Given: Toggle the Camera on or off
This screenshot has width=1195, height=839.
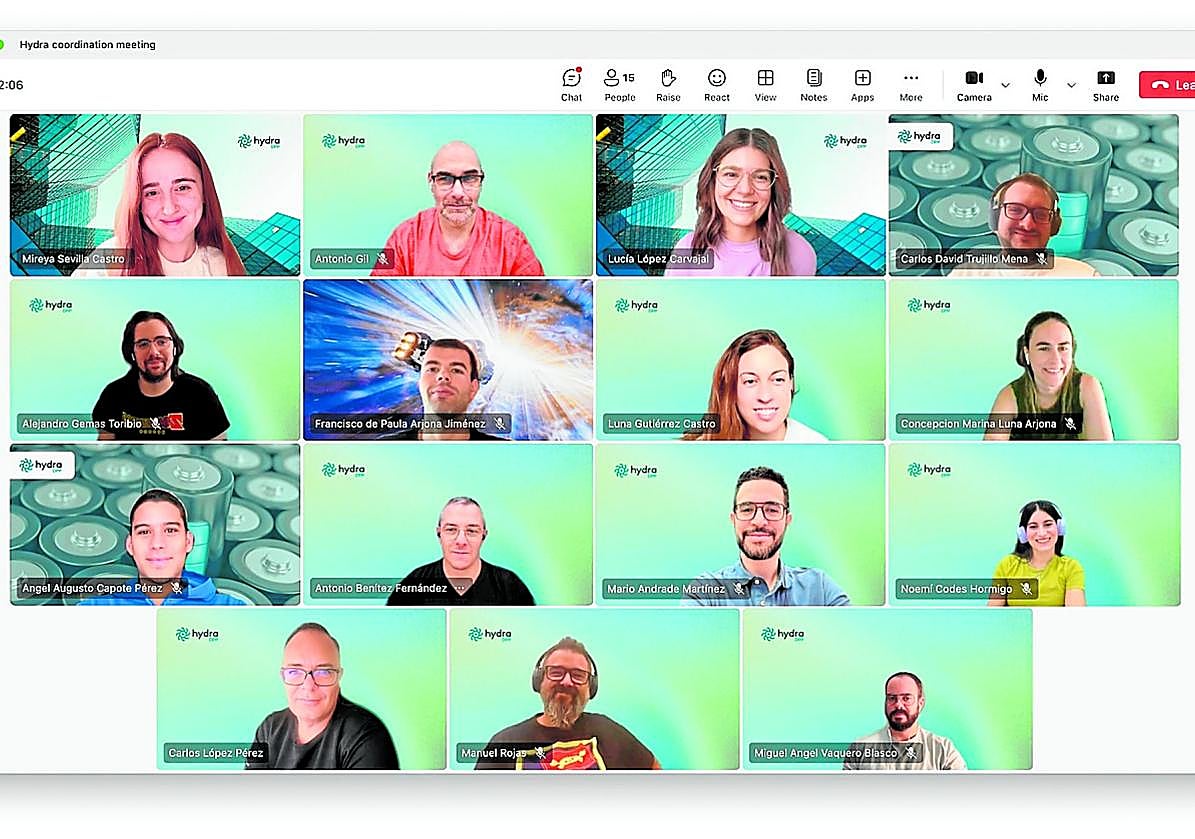Looking at the screenshot, I should pos(973,84).
